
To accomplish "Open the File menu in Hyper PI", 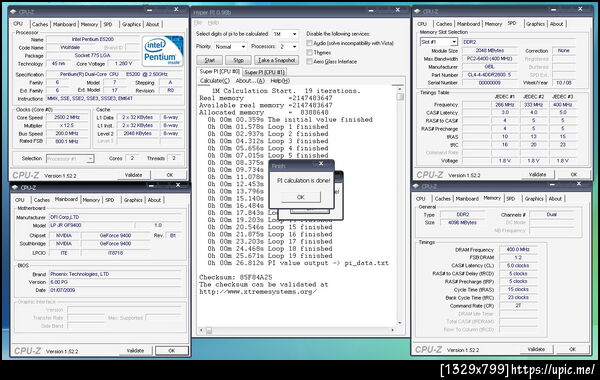I will (x=198, y=23).
